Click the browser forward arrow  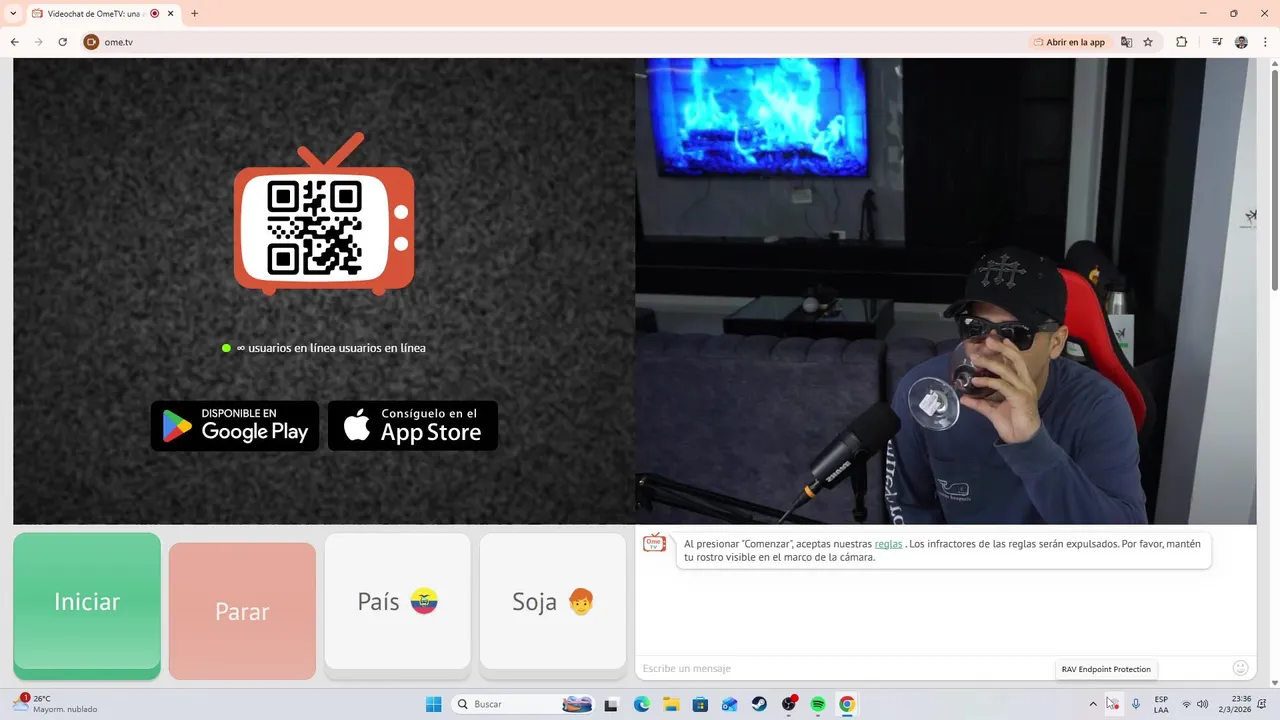click(x=38, y=42)
